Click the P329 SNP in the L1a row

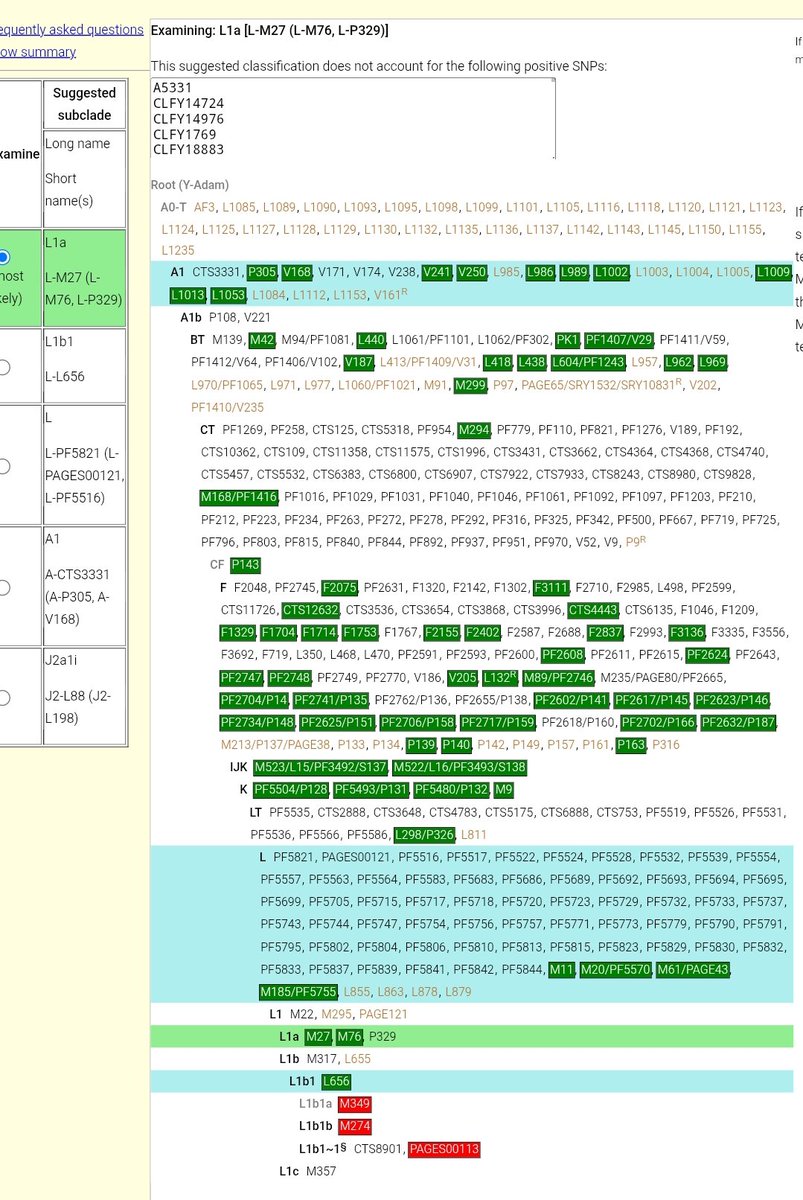tap(382, 1036)
